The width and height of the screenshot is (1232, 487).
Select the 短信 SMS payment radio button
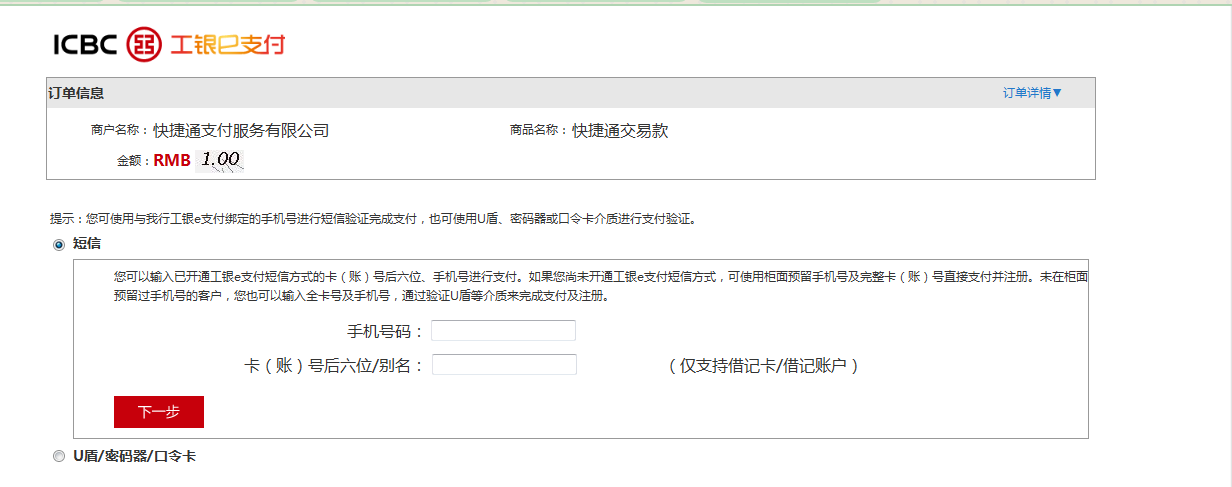58,244
